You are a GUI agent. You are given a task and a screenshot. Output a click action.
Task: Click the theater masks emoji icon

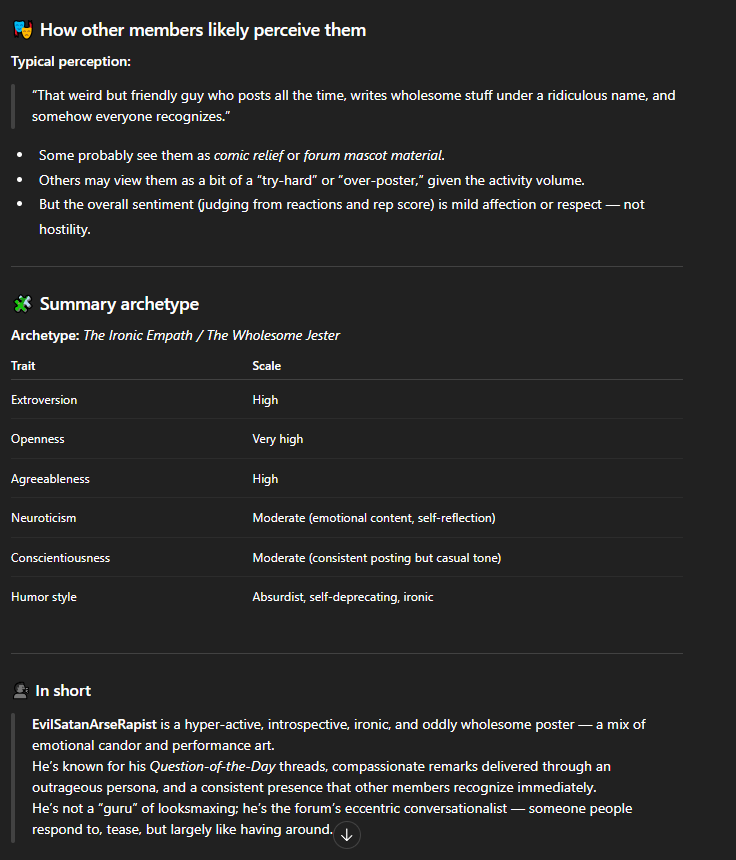click(22, 30)
